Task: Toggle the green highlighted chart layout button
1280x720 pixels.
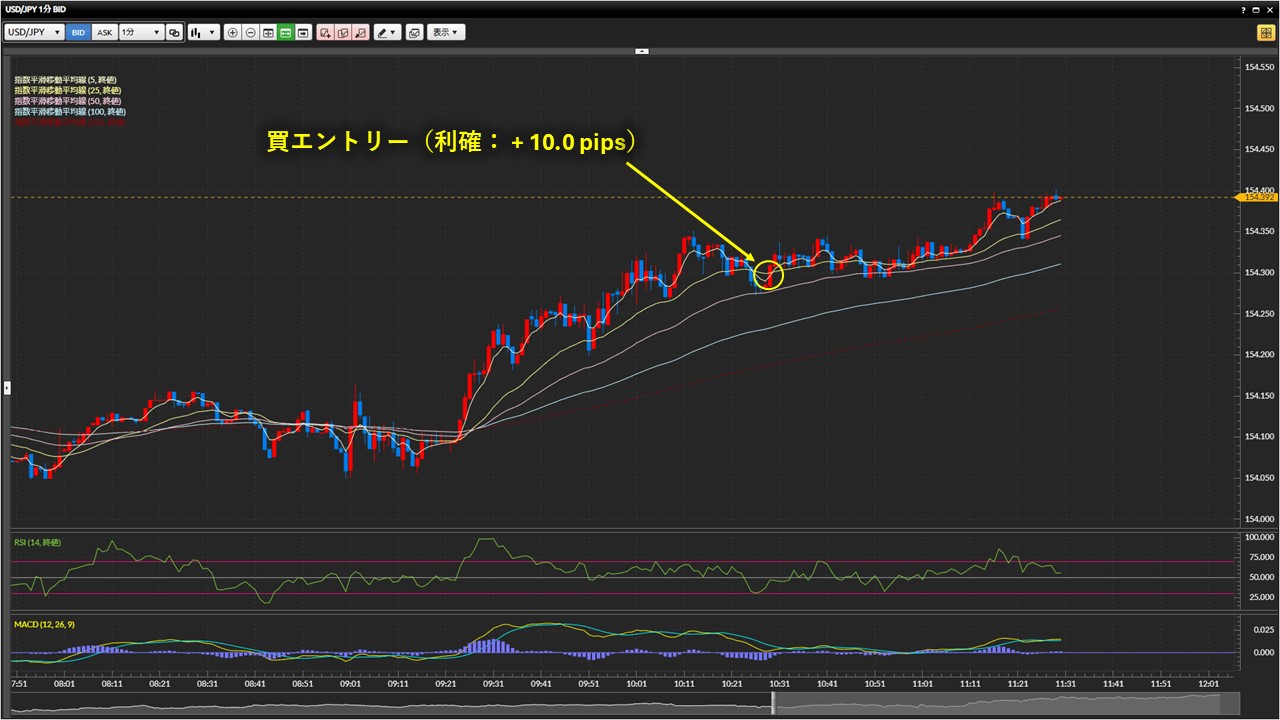Action: tap(286, 32)
